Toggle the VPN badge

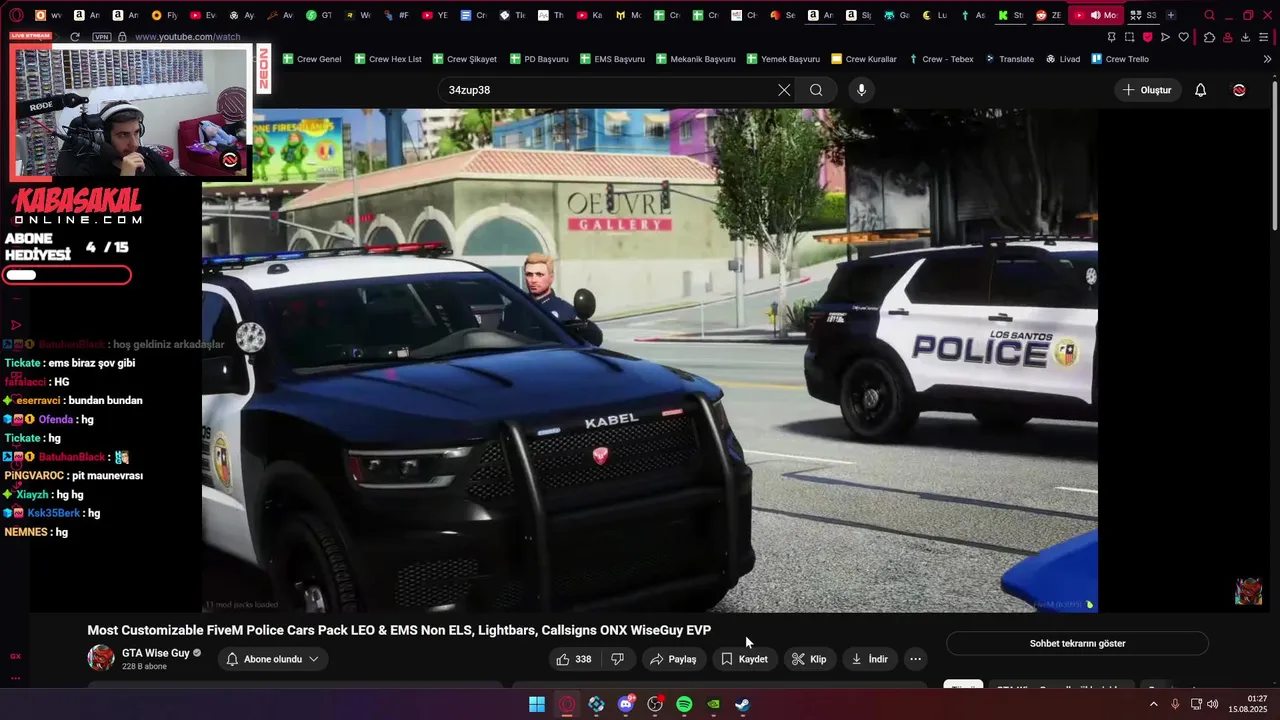point(101,37)
